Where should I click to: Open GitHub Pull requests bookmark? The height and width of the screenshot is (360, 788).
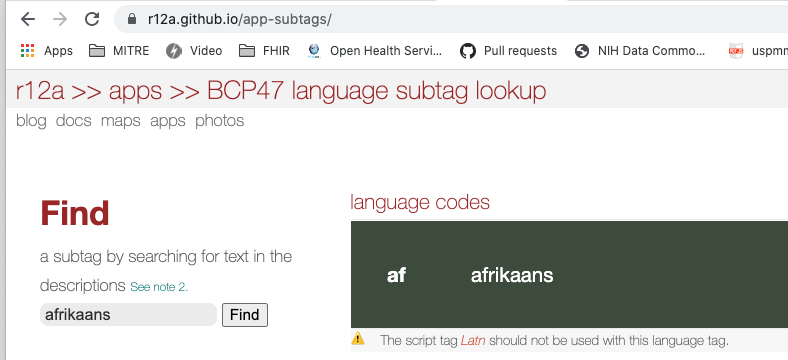(509, 51)
